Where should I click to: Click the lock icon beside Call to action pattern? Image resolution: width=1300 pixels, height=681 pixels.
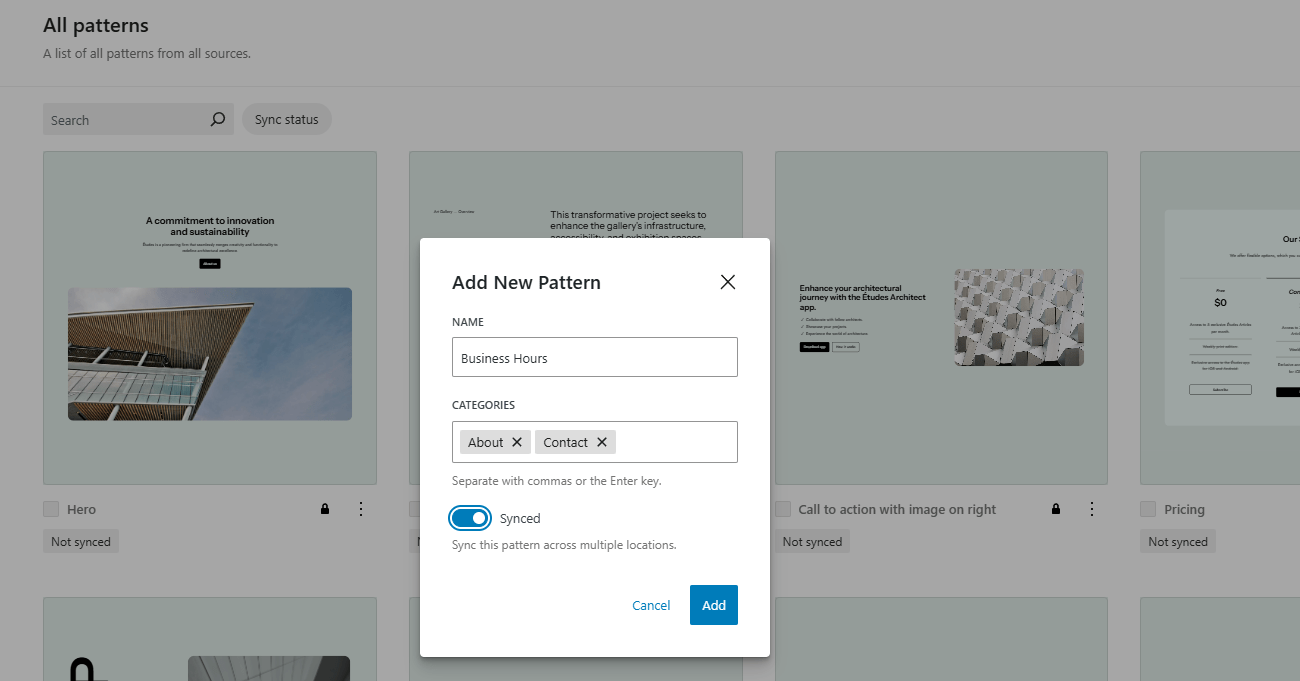(x=1055, y=509)
